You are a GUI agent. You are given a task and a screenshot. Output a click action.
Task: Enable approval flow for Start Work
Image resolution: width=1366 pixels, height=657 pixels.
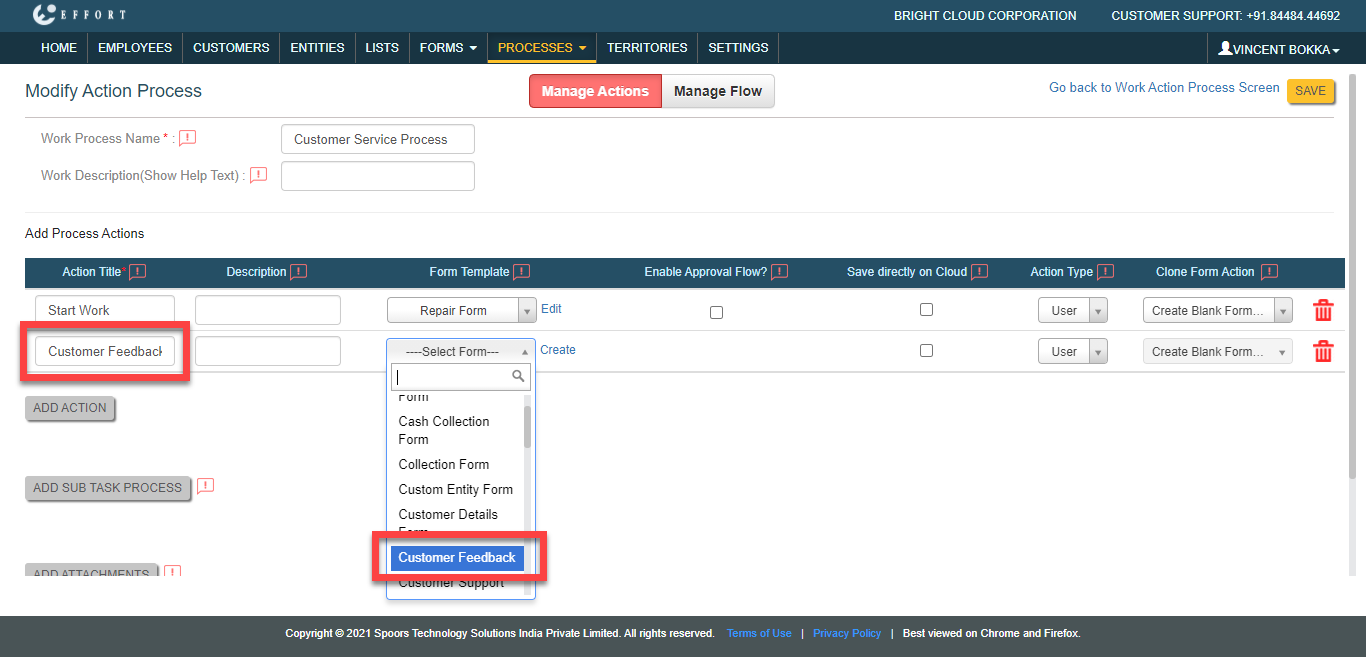pos(716,312)
